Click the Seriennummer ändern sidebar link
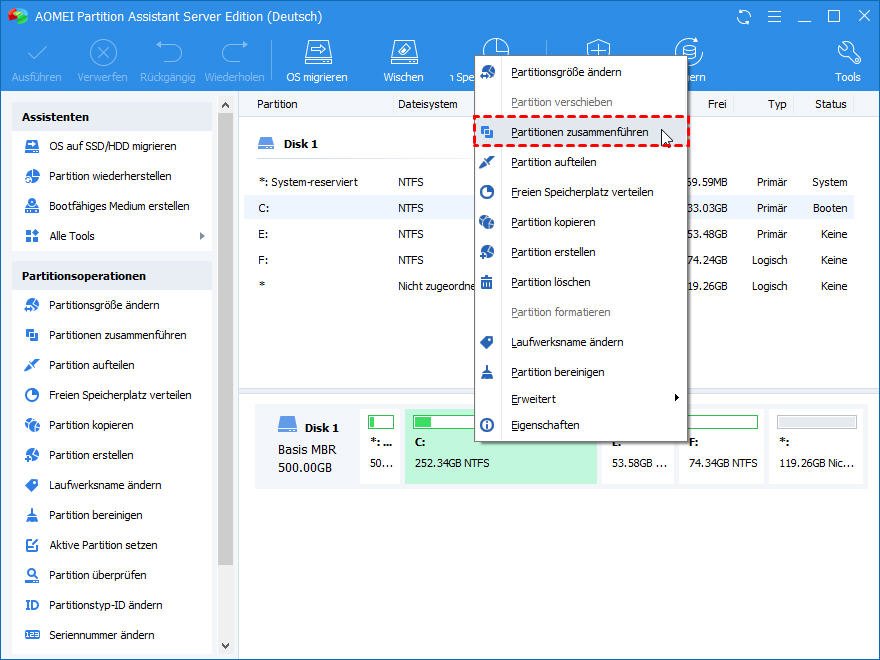This screenshot has width=880, height=660. [102, 635]
